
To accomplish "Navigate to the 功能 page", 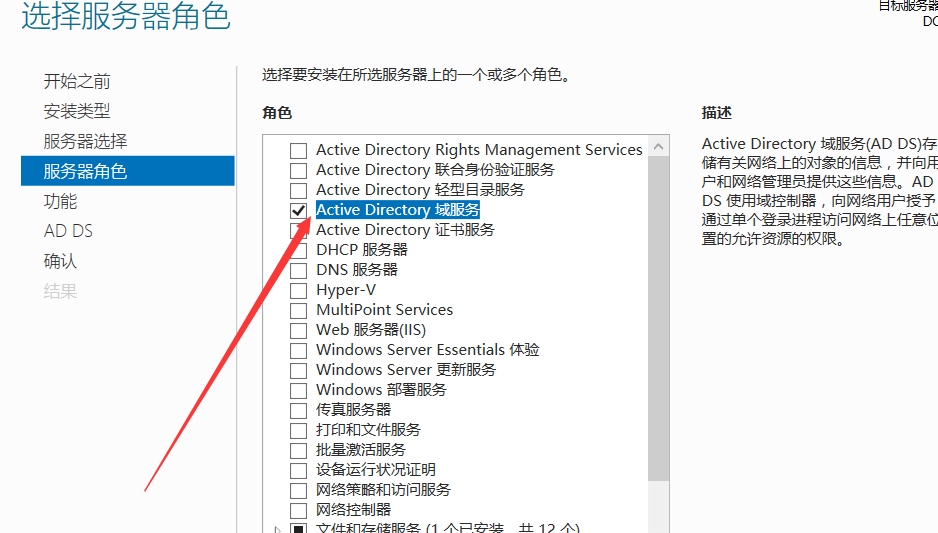I will tap(60, 201).
